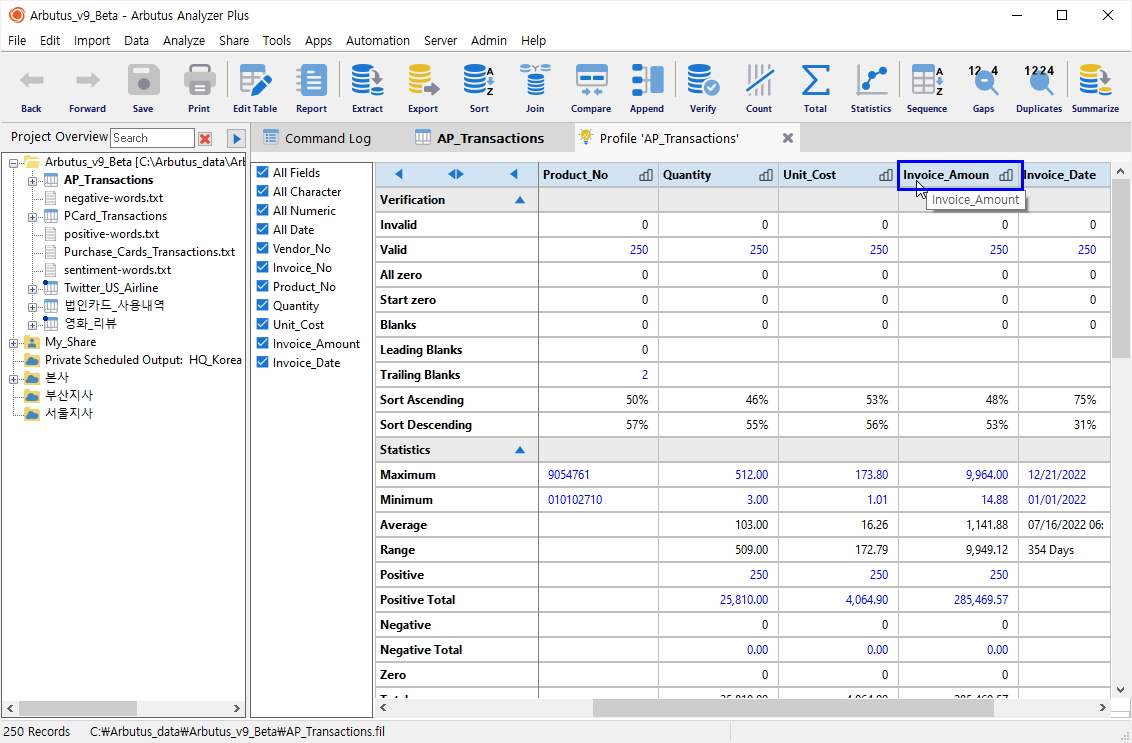
Task: Switch to the Command Log tab
Action: tap(316, 138)
